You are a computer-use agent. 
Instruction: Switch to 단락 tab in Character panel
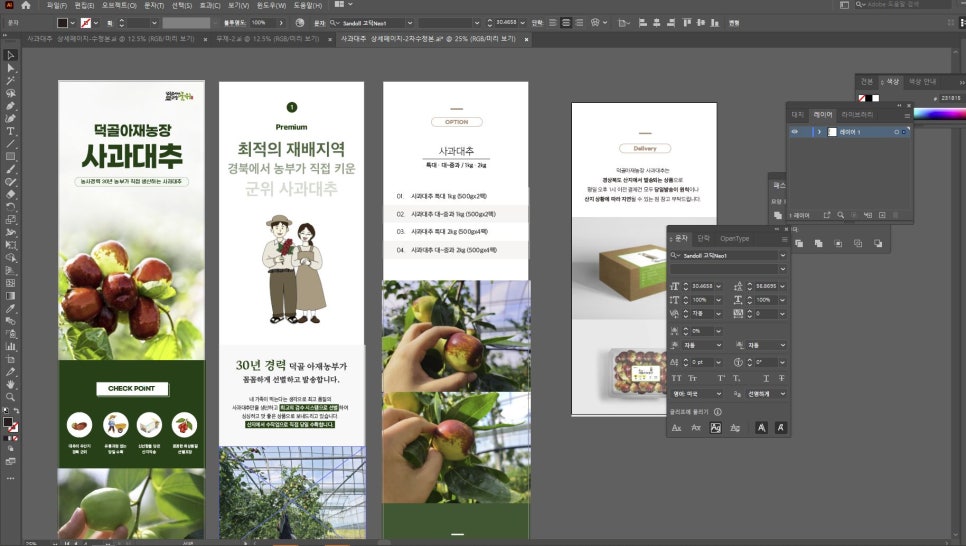[x=704, y=238]
